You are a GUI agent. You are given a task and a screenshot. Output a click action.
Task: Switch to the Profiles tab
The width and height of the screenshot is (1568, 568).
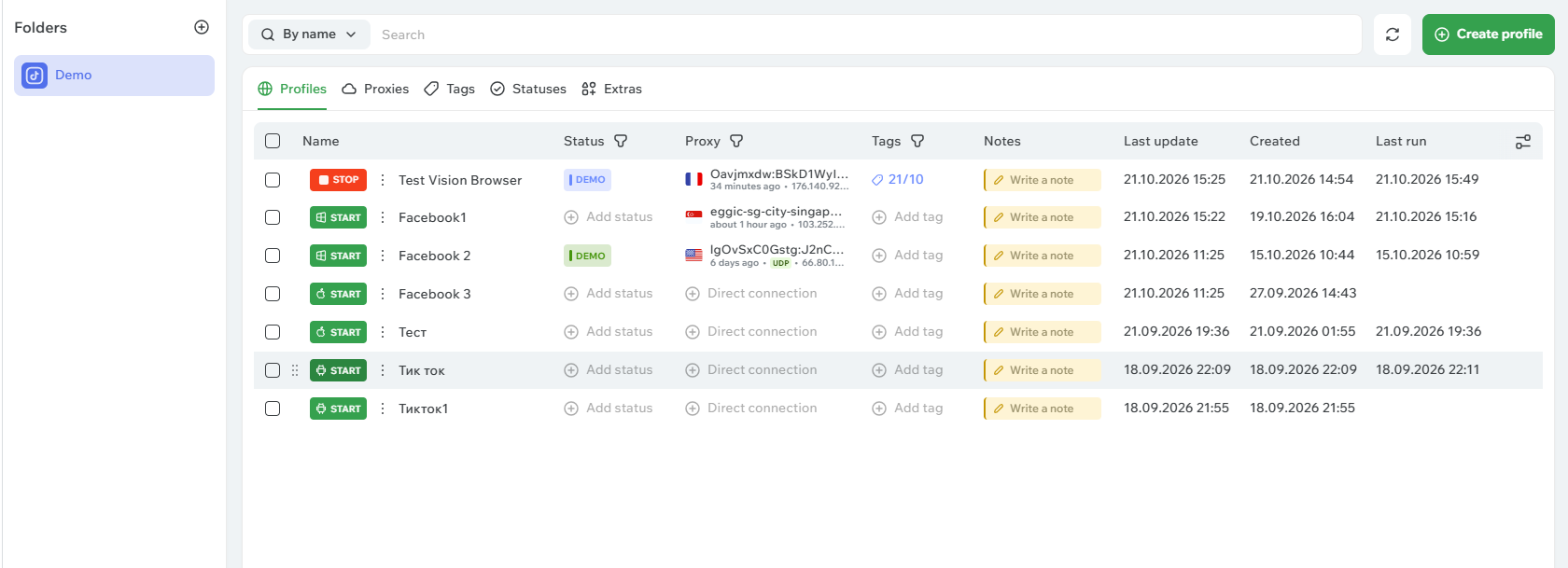point(292,89)
